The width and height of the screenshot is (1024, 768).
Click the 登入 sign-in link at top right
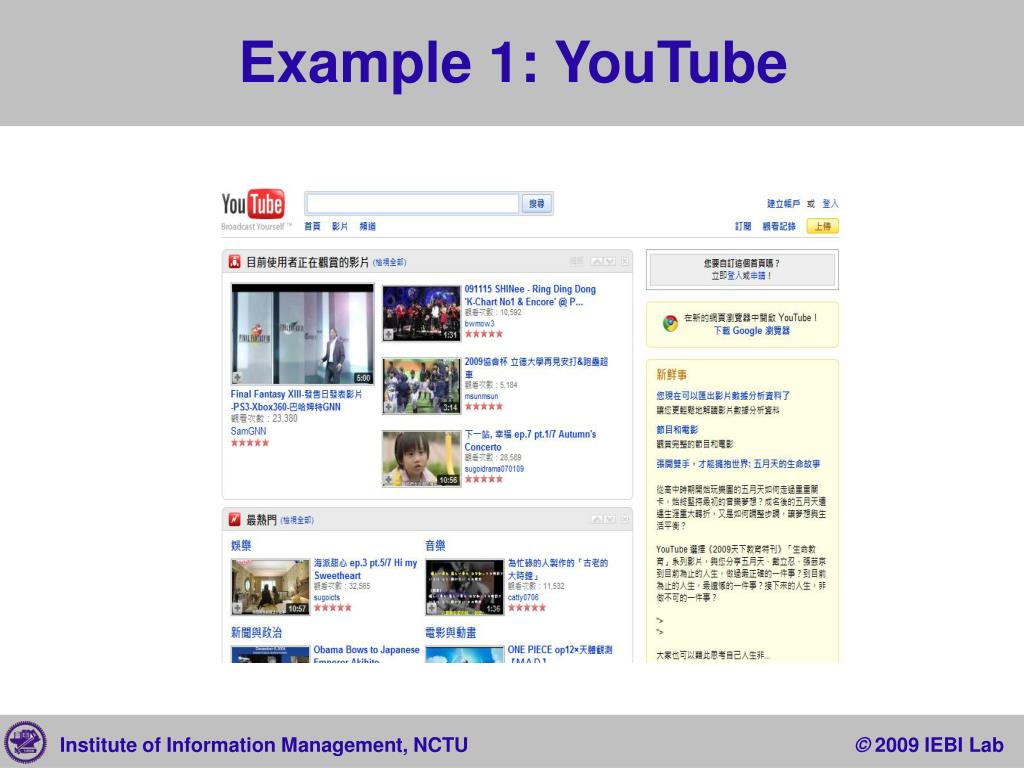pos(830,204)
